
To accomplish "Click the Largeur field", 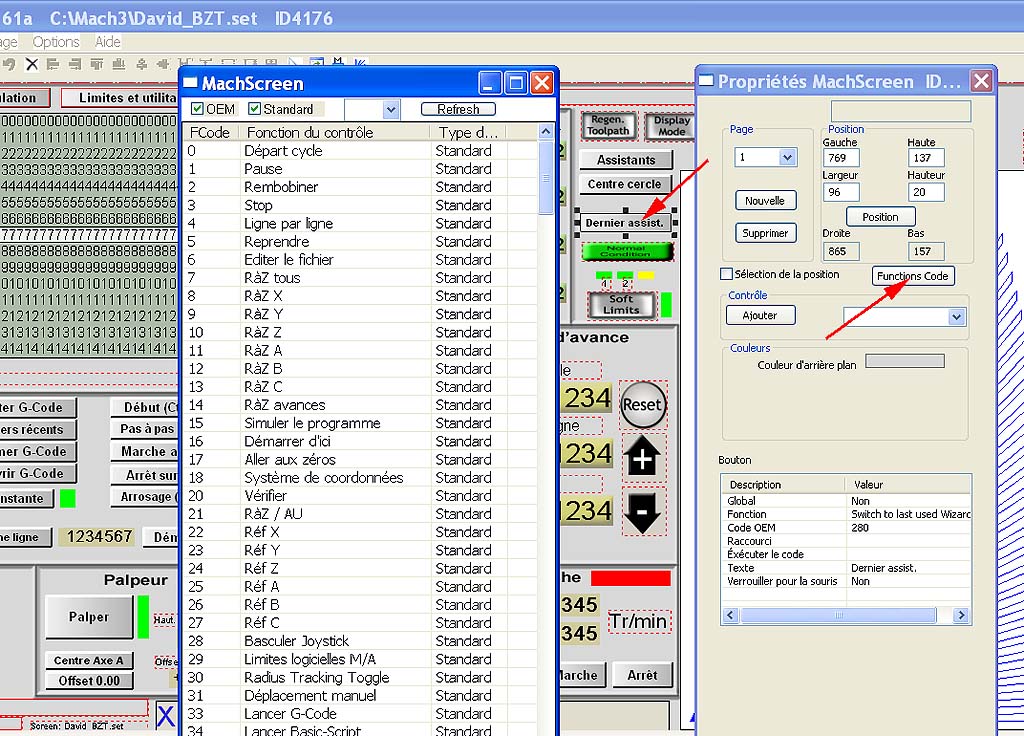I will [841, 193].
